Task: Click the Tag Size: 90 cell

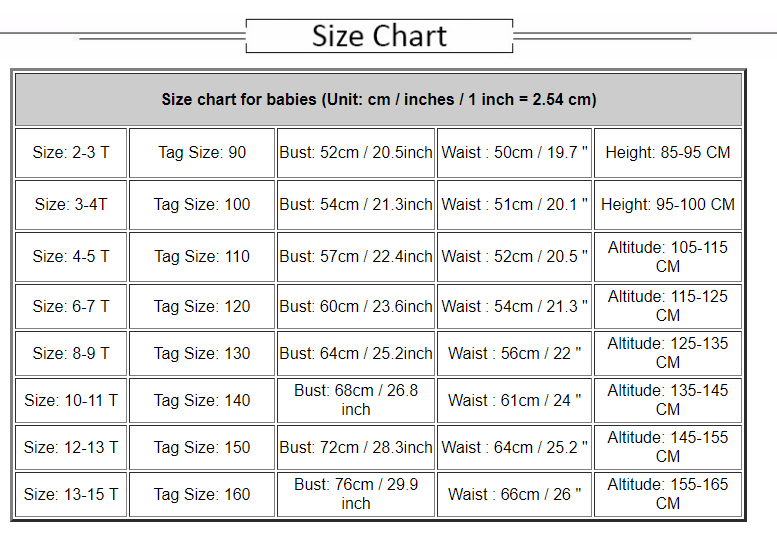Action: (x=202, y=153)
